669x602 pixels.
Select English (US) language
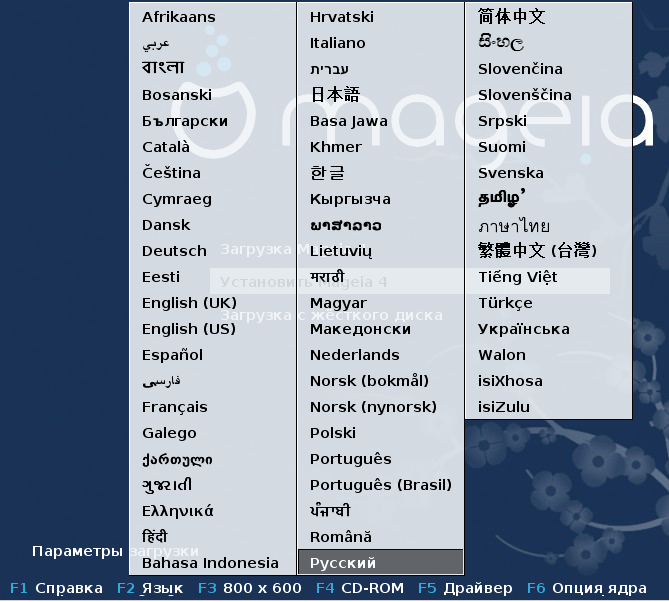click(189, 329)
